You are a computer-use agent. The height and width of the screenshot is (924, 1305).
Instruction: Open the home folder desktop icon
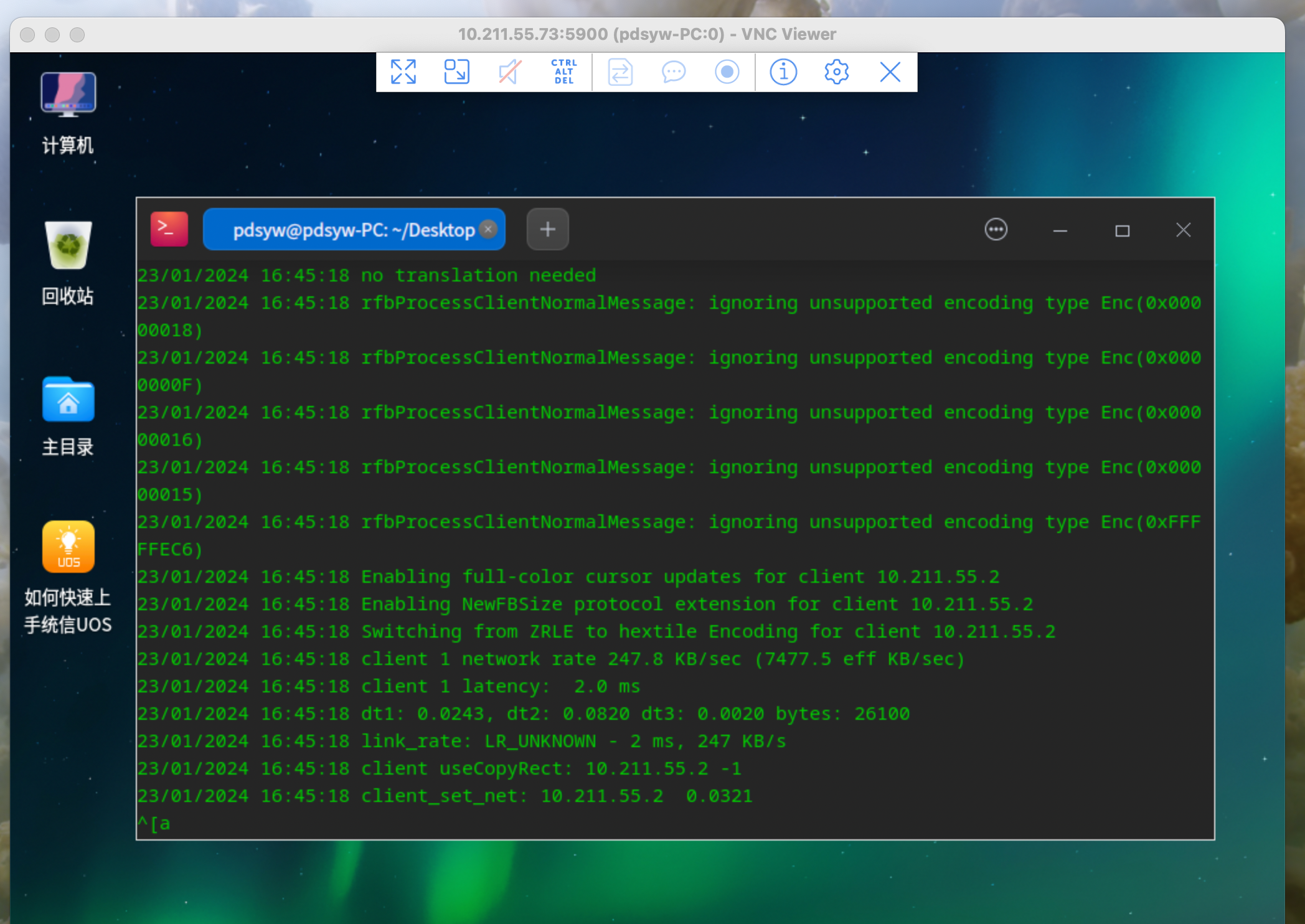coord(68,400)
